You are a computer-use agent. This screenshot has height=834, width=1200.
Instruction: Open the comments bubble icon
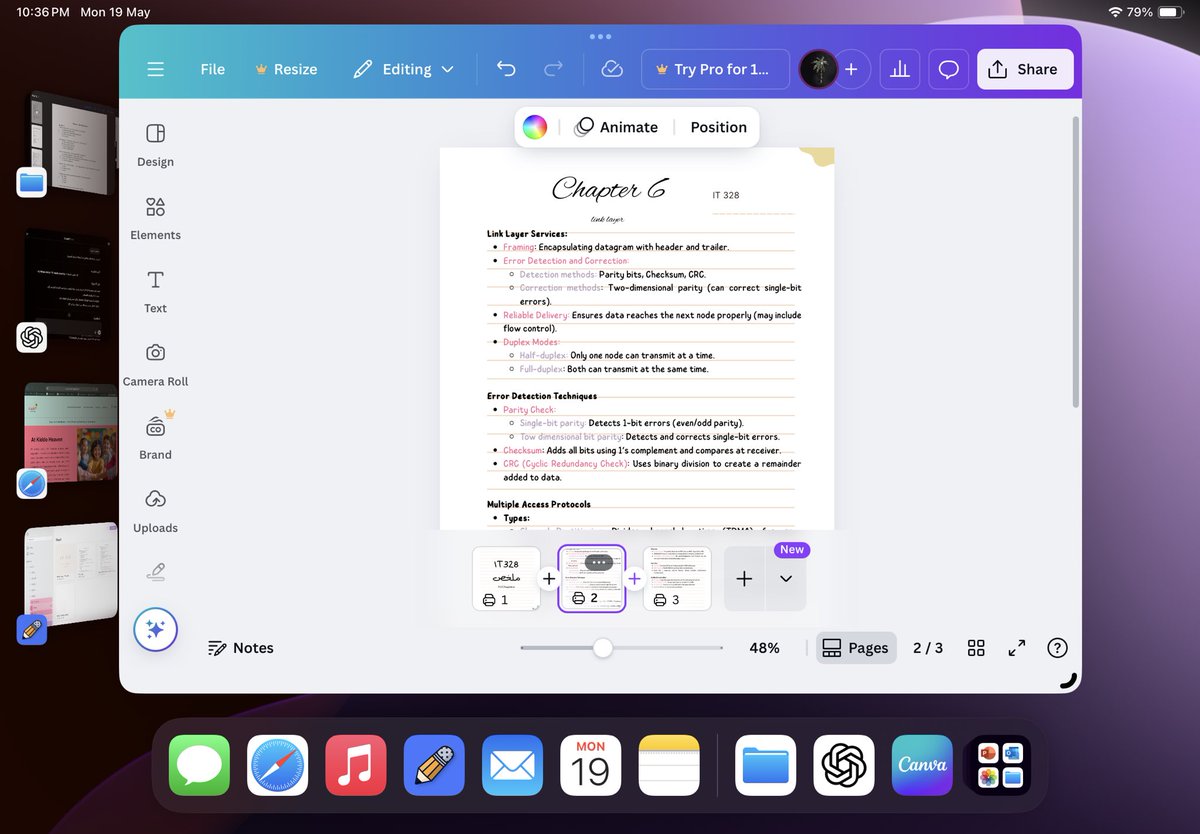coord(949,69)
